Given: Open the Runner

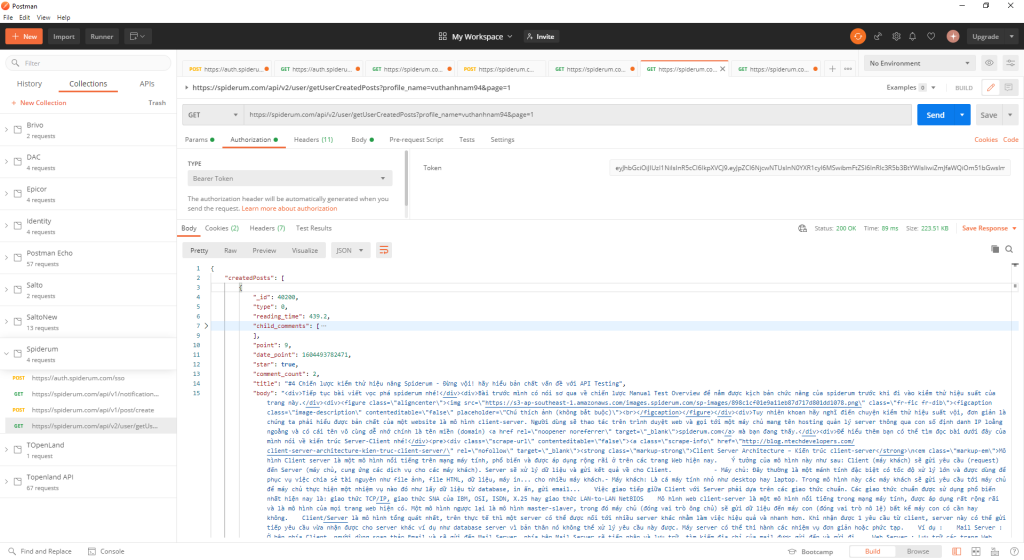Looking at the screenshot, I should click(x=101, y=37).
